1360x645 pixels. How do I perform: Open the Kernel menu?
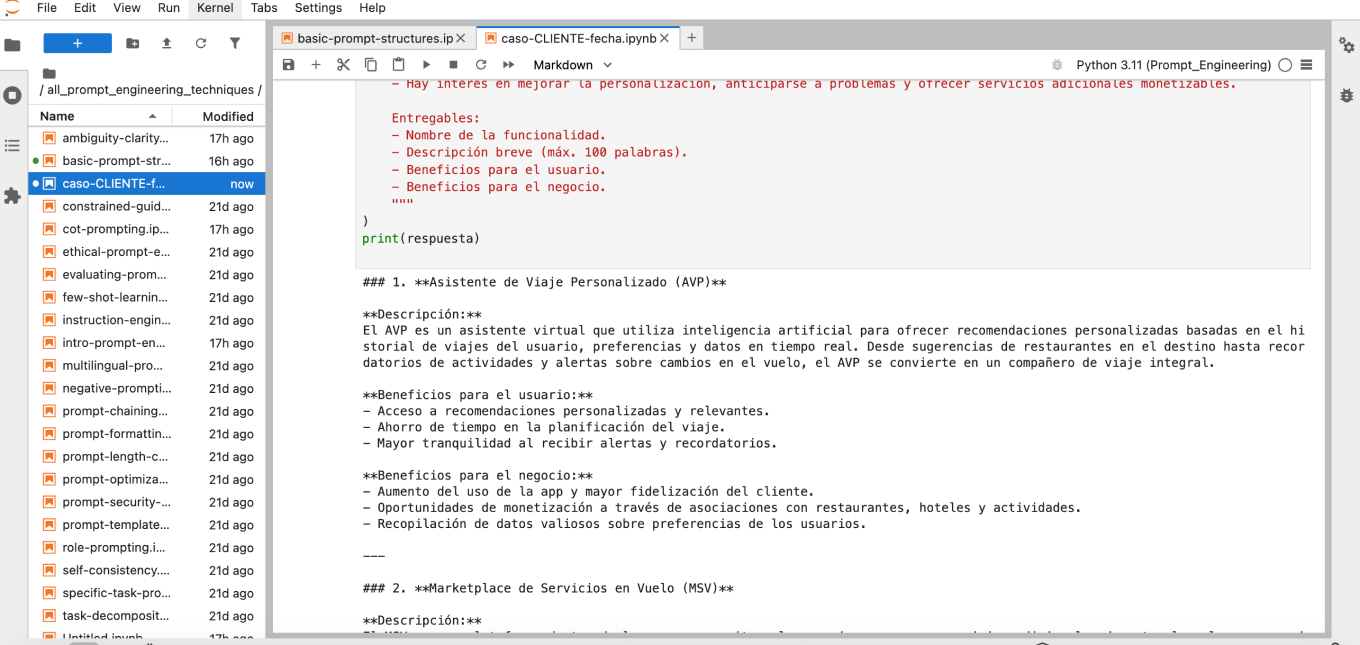[215, 8]
